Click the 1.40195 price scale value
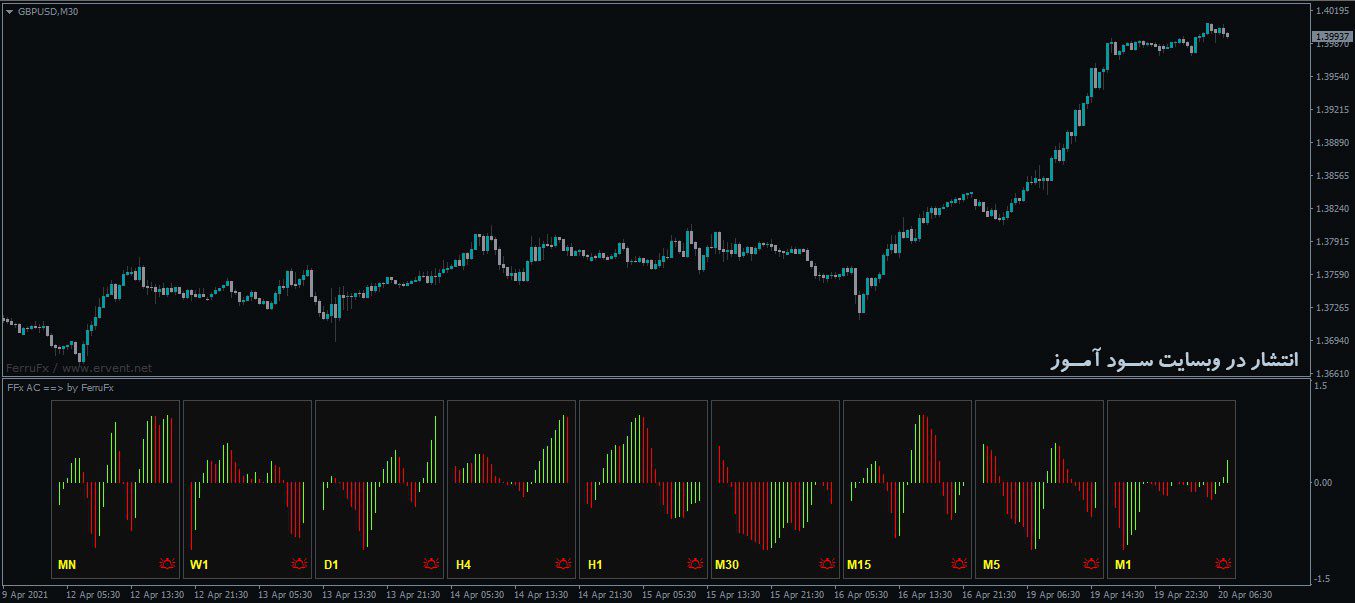 tap(1333, 11)
